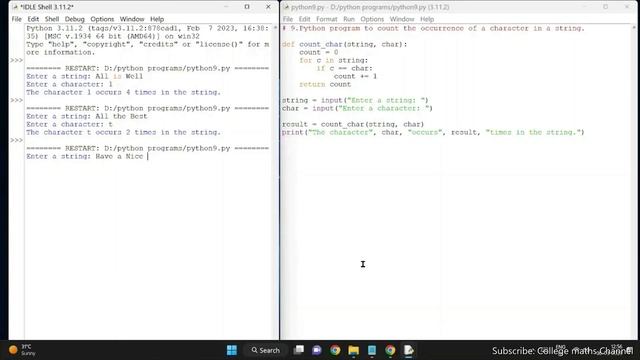Click the Windows Start button
This screenshot has width=640, height=360.
coord(232,350)
